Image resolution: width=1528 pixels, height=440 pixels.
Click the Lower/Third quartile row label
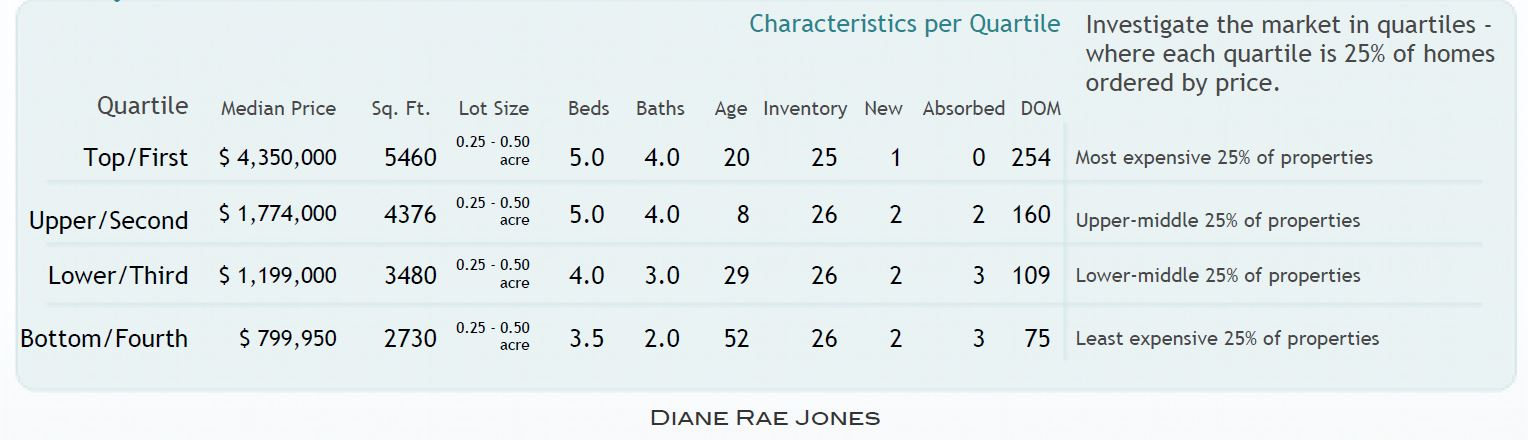(x=118, y=275)
